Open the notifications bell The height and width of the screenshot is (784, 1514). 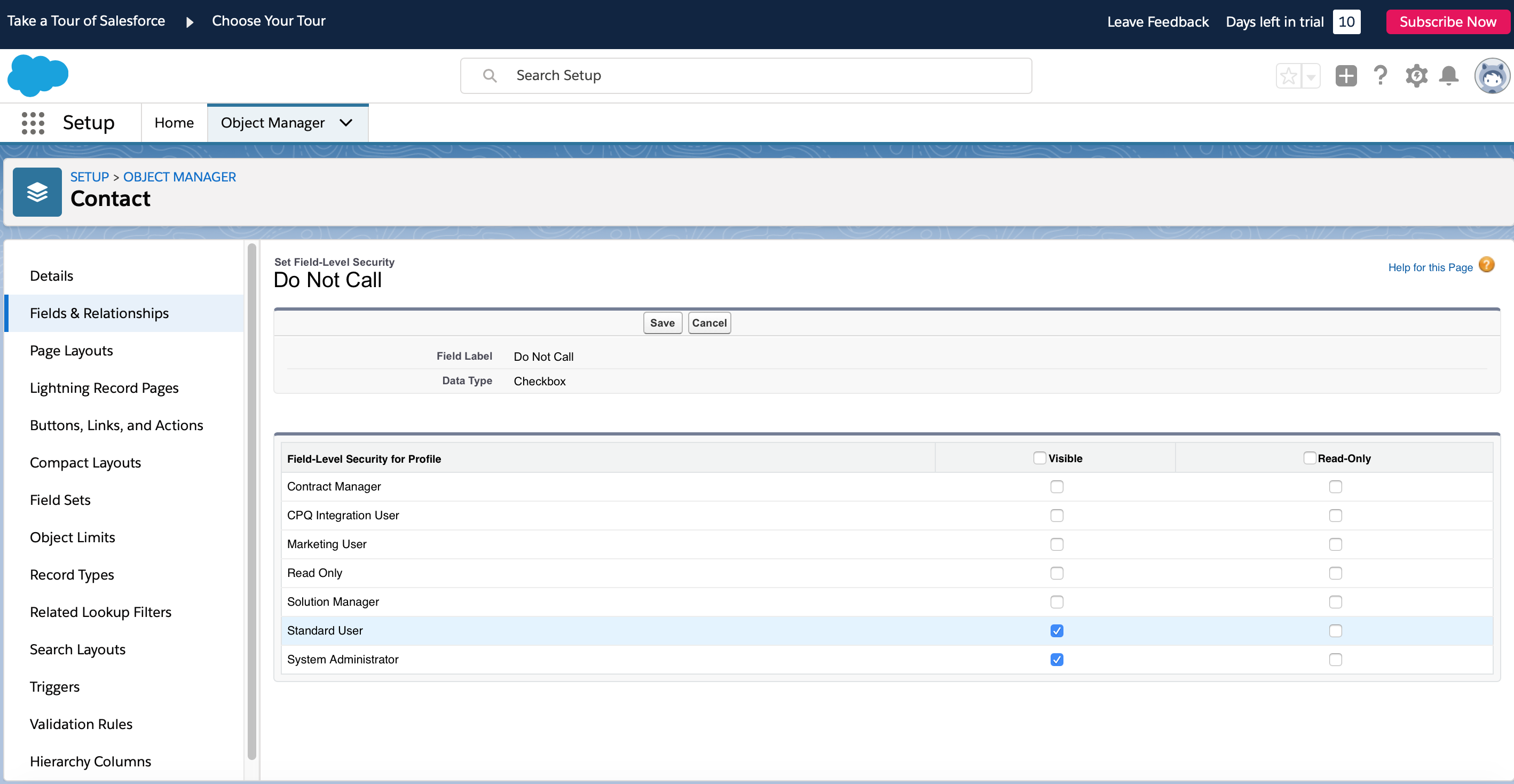[x=1449, y=76]
